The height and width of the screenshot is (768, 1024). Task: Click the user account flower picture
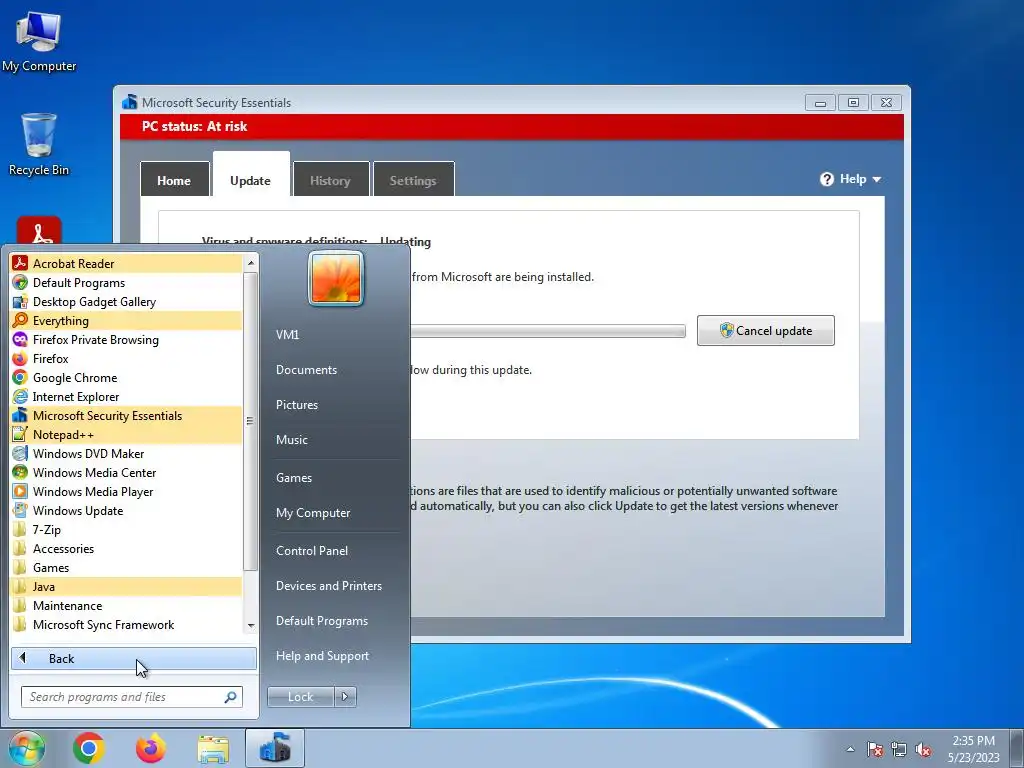coord(336,278)
